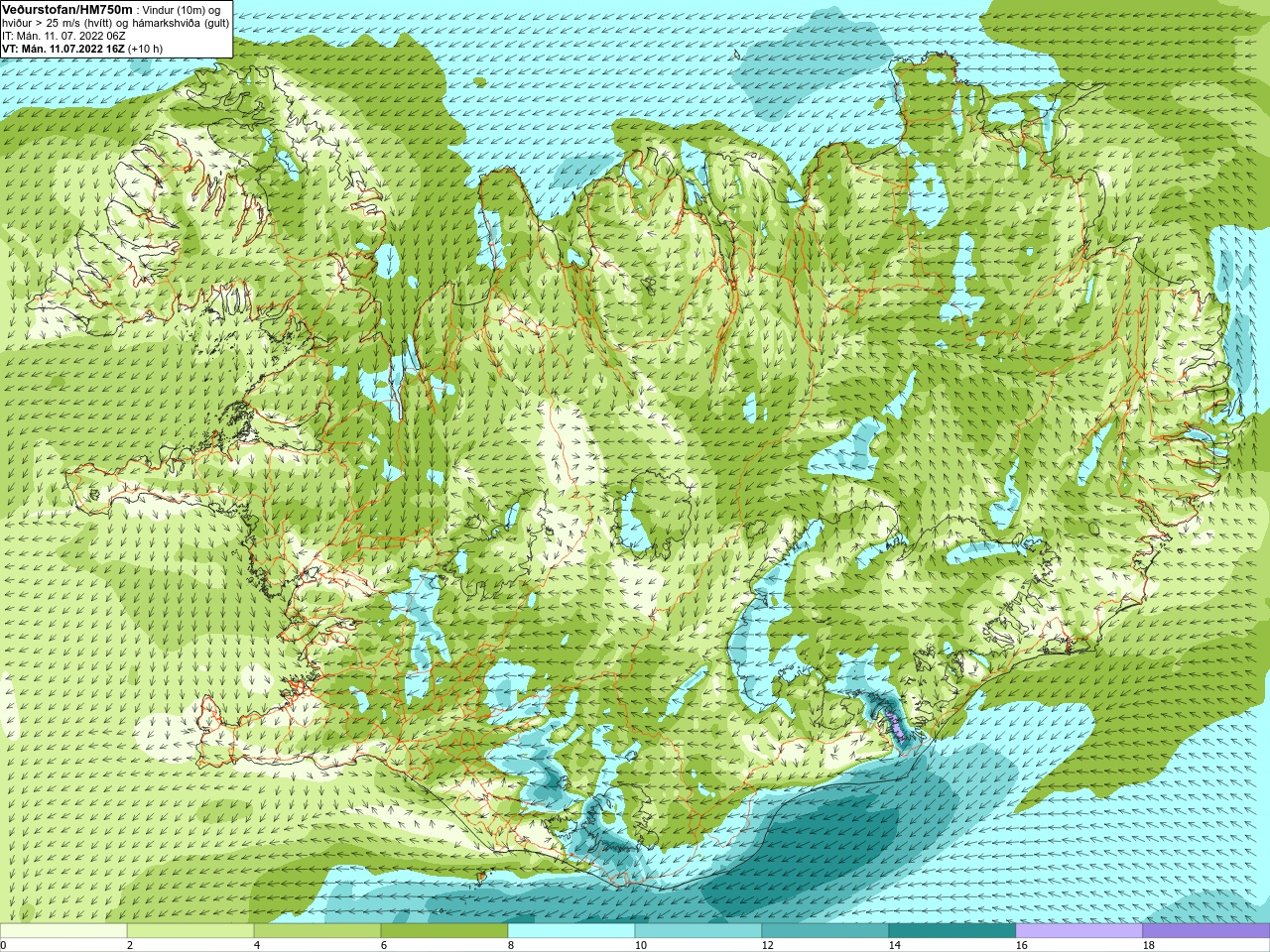
Task: Click the legend label '8'
Action: tap(510, 945)
